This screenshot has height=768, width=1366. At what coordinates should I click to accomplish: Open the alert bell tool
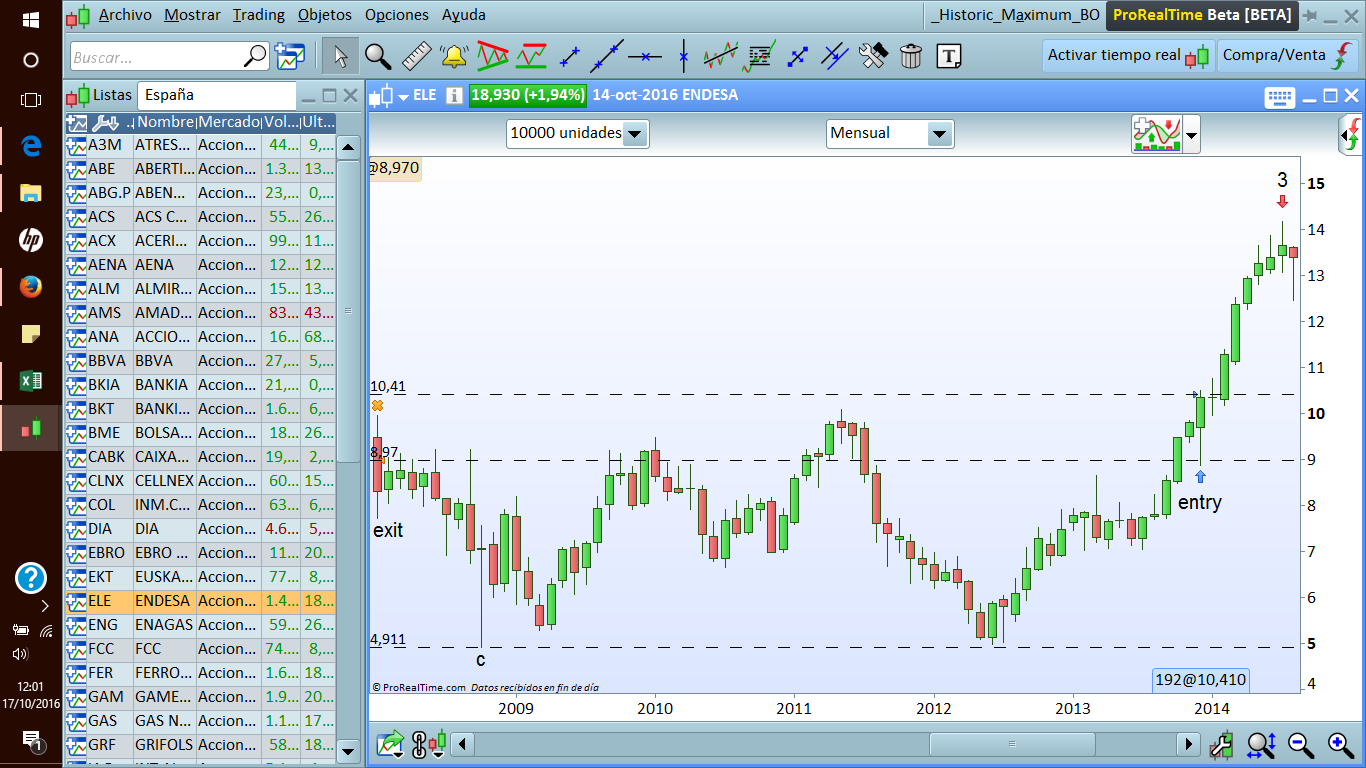453,56
